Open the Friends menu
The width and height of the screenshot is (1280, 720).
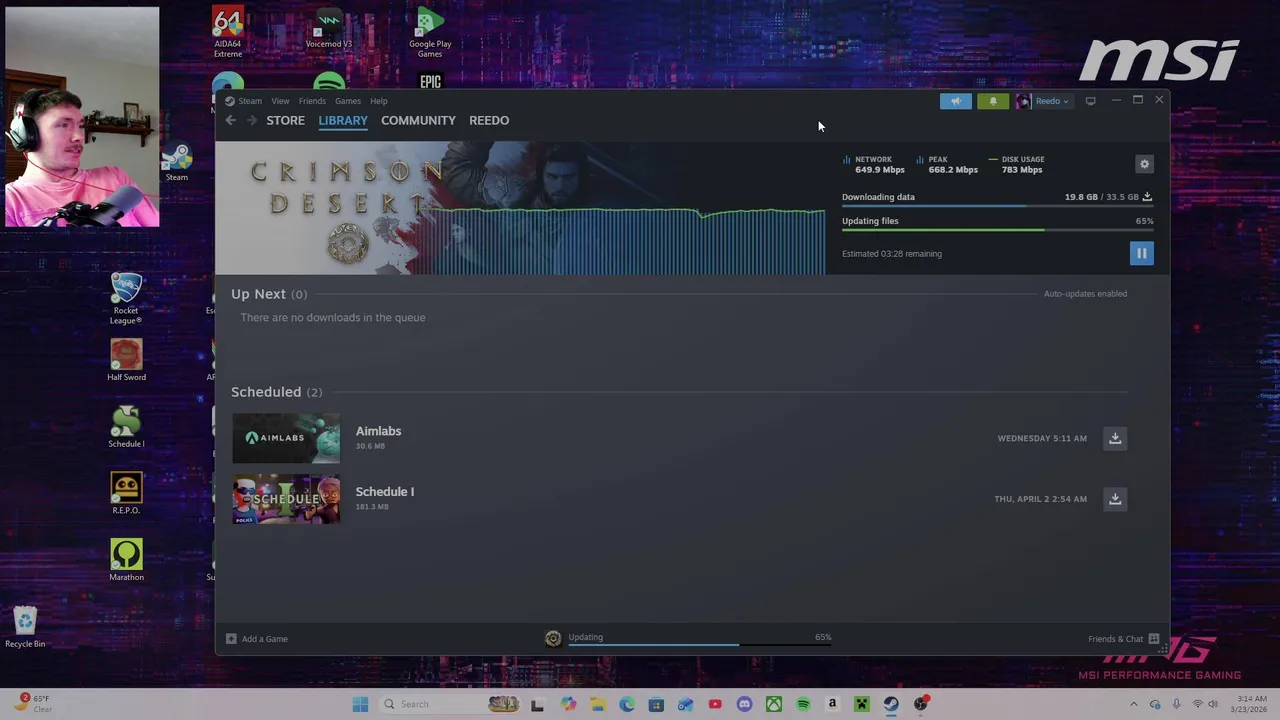[x=312, y=101]
